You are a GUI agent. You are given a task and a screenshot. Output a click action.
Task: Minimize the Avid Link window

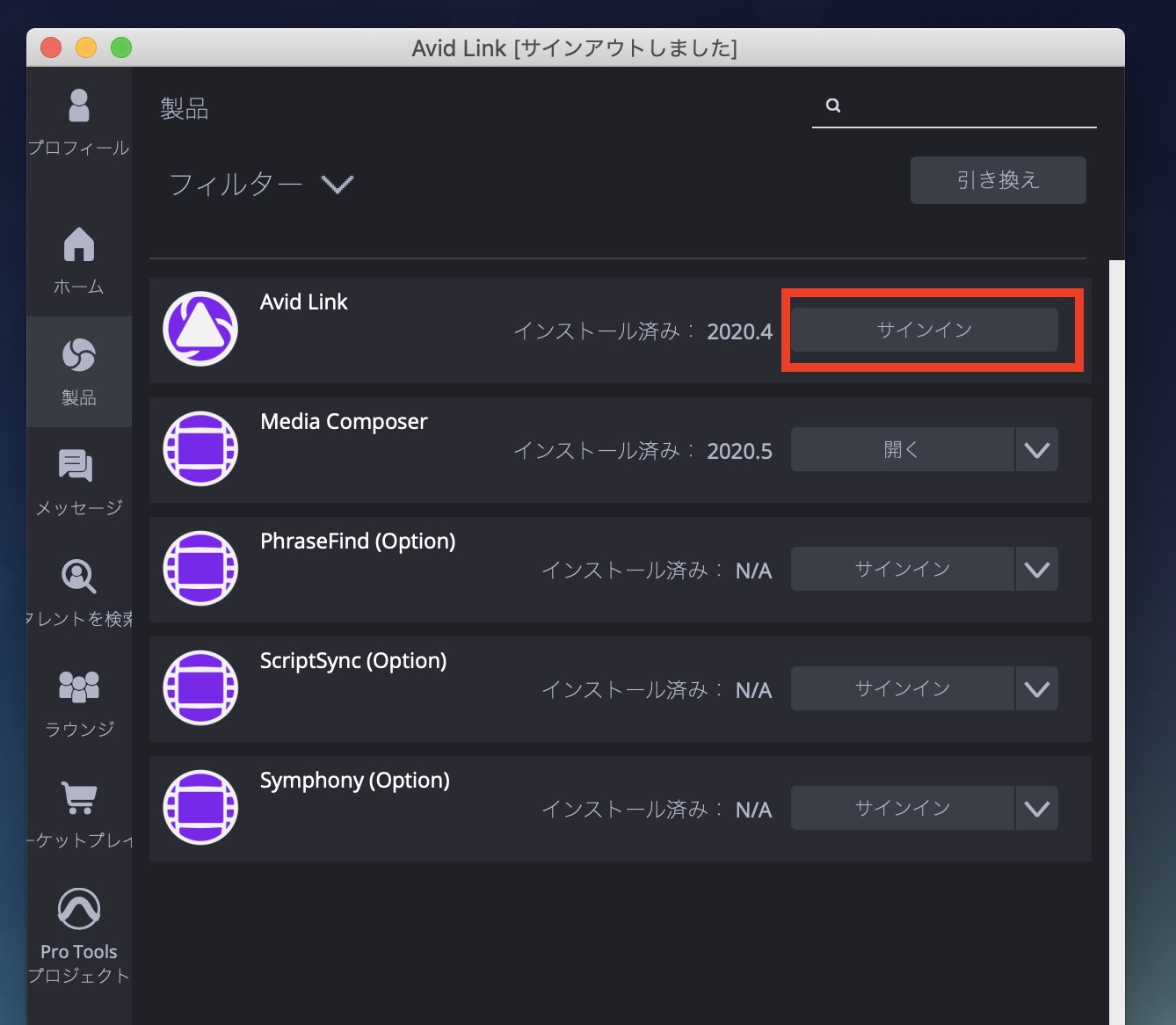point(86,47)
